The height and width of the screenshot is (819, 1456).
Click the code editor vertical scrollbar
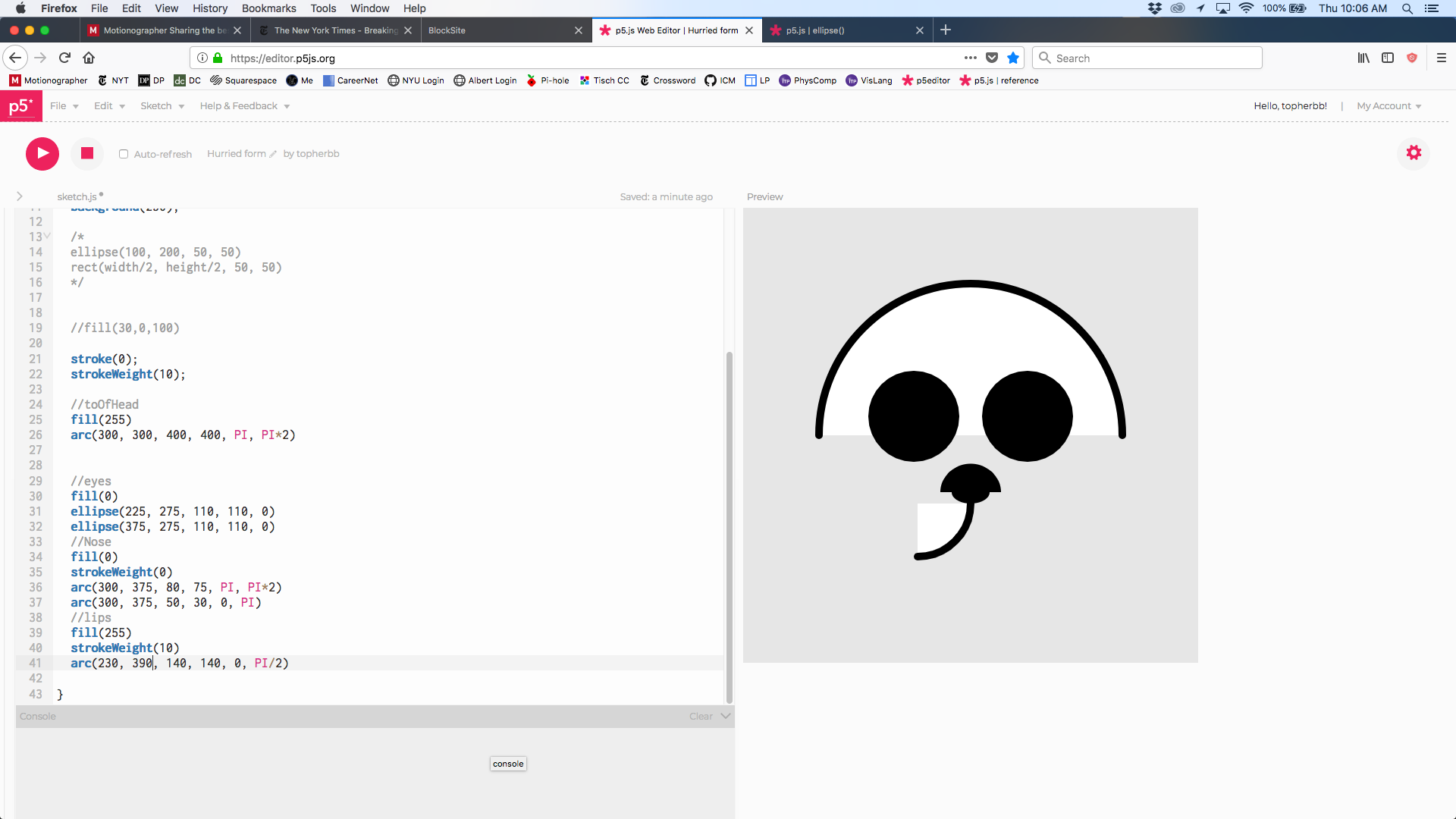(x=730, y=527)
